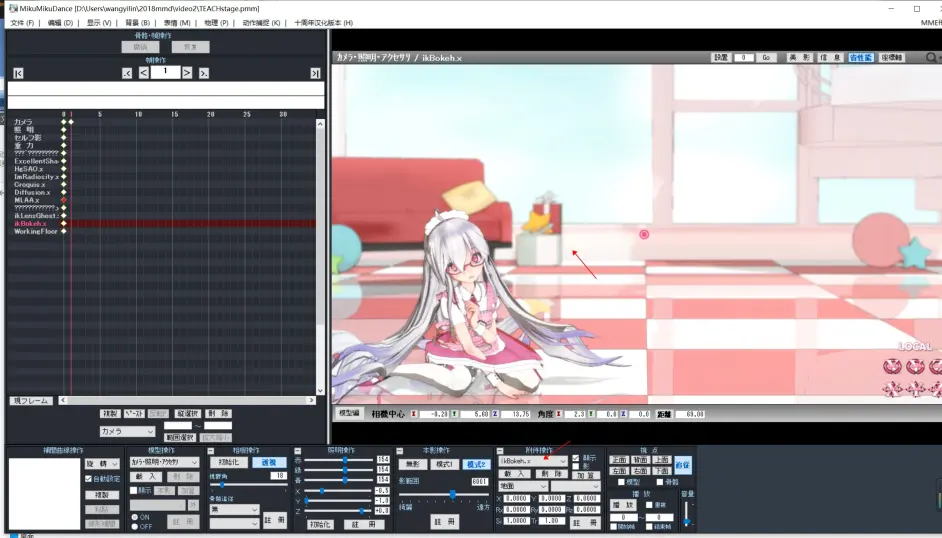
Task: Select ON radio button in model panel
Action: (135, 517)
